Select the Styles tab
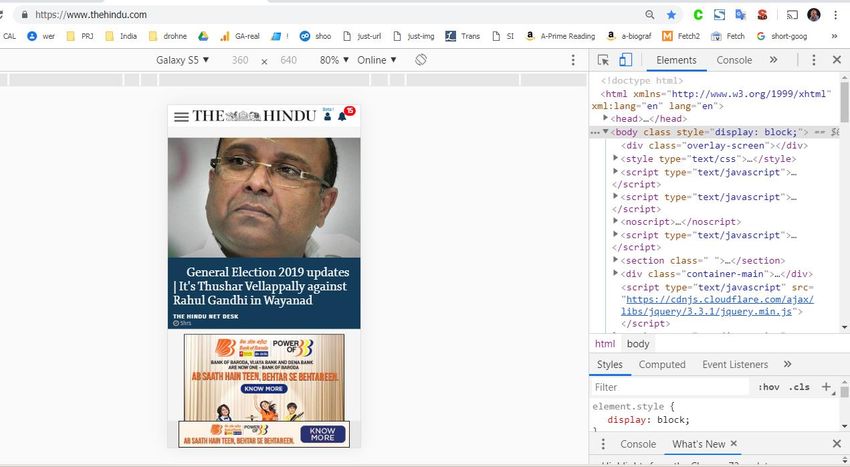This screenshot has height=467, width=850. pos(609,364)
